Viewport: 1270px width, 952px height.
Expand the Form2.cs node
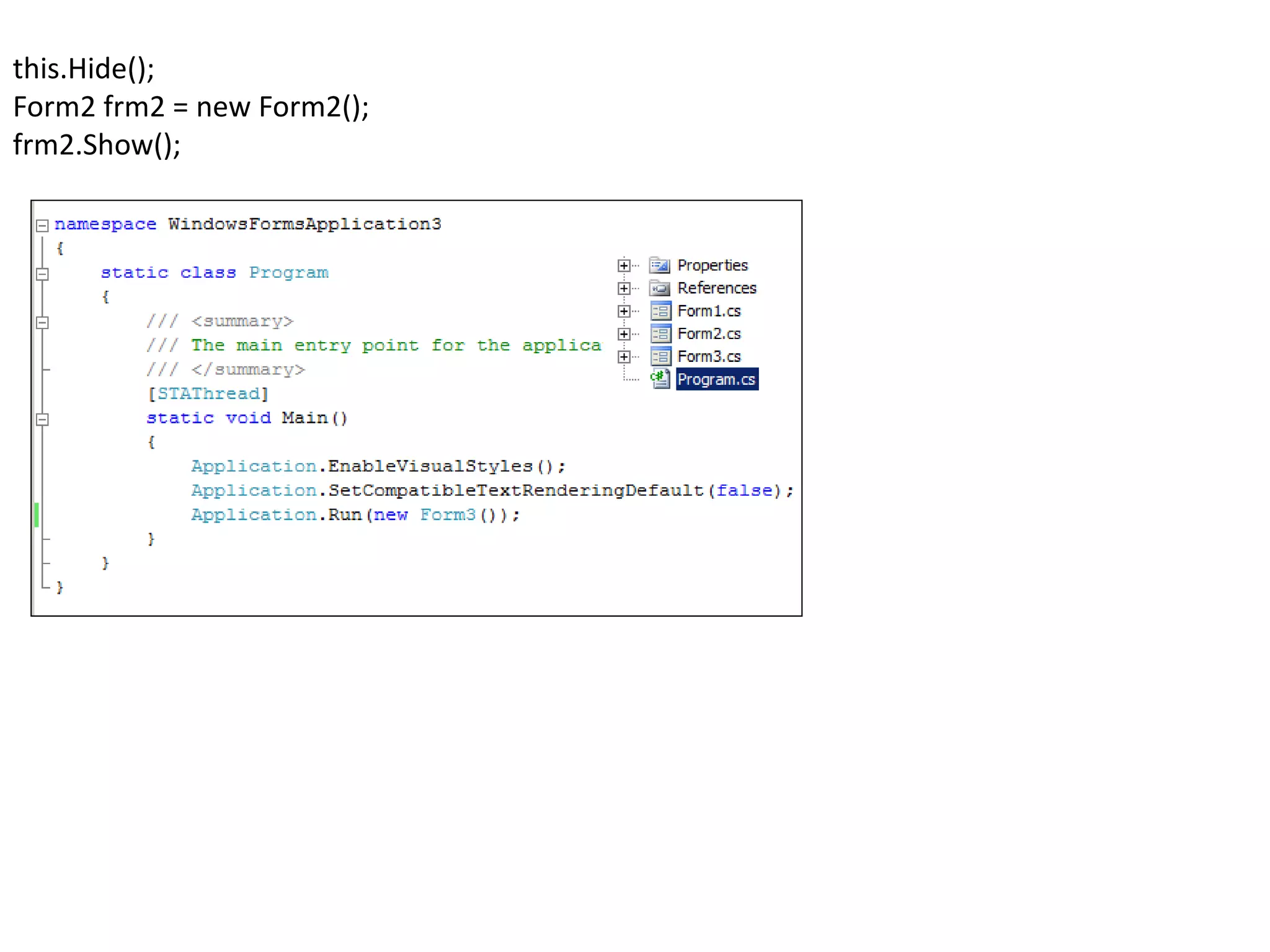click(x=624, y=334)
